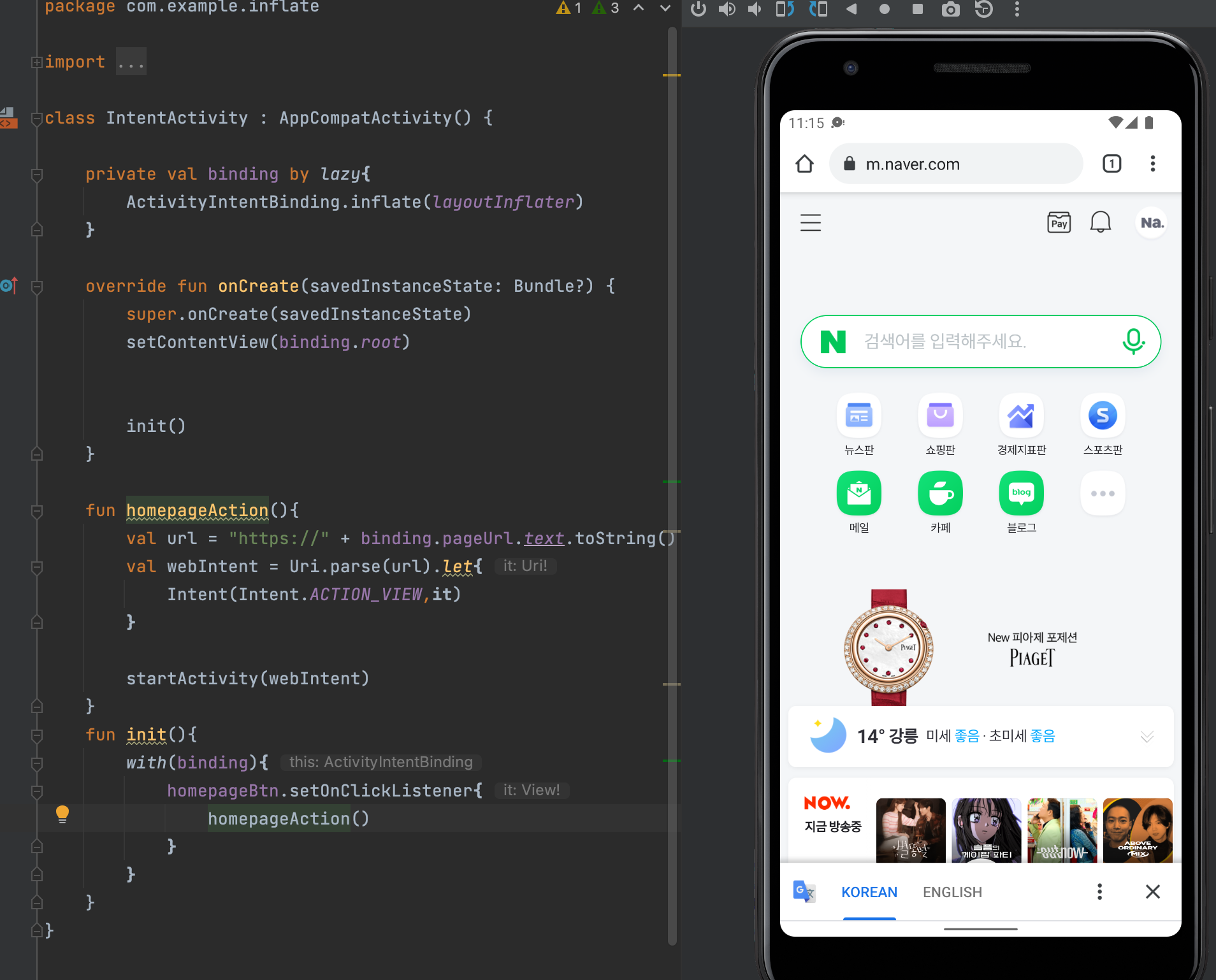
Task: Collapse the webIntent let block fold
Action: point(37,566)
